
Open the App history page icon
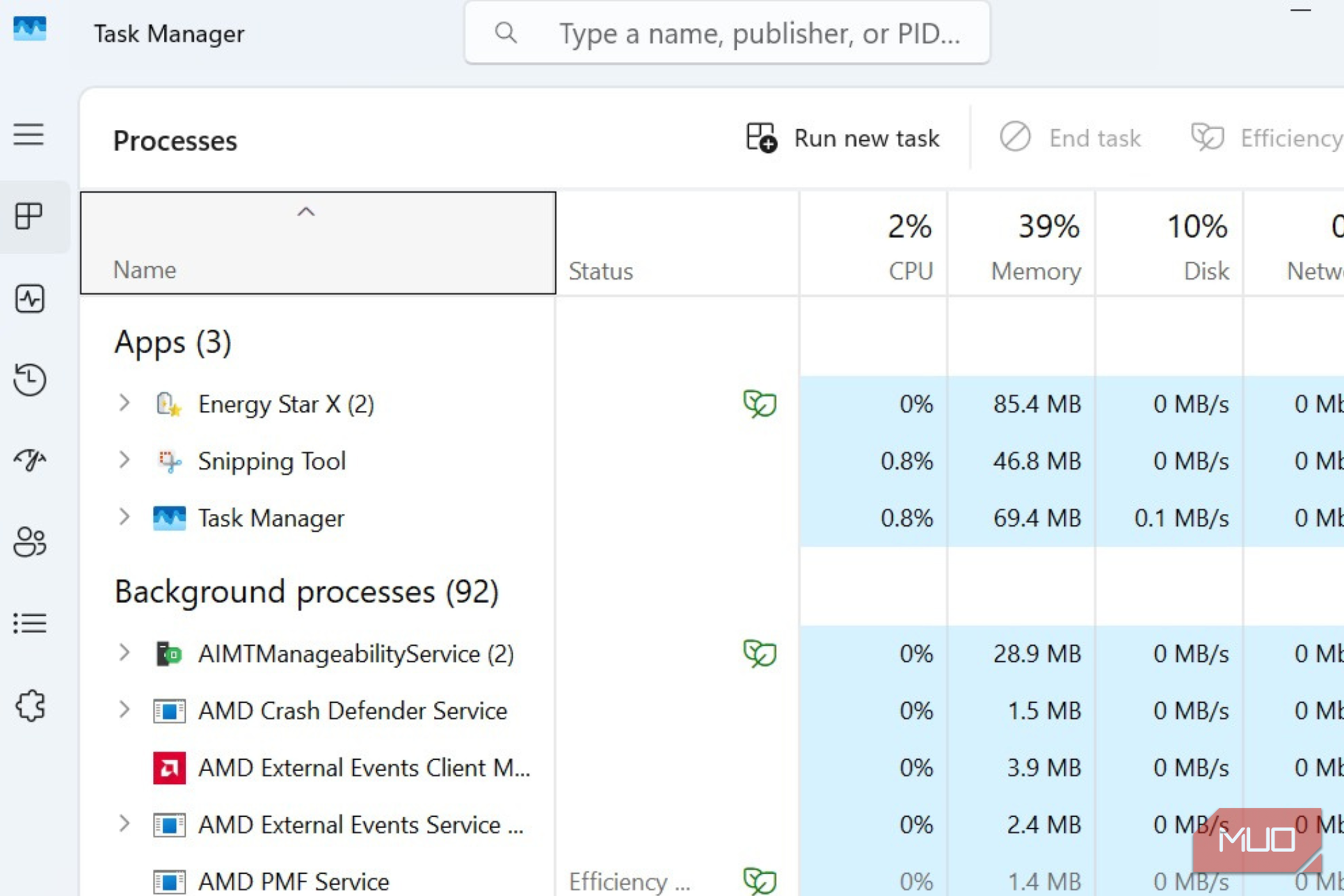tap(29, 380)
